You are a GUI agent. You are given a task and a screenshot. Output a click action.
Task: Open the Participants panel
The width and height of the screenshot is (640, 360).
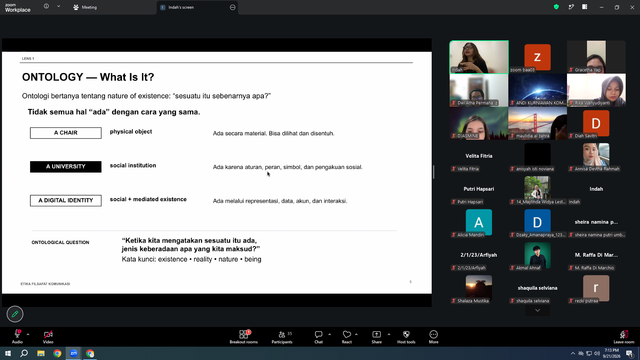pyautogui.click(x=282, y=337)
